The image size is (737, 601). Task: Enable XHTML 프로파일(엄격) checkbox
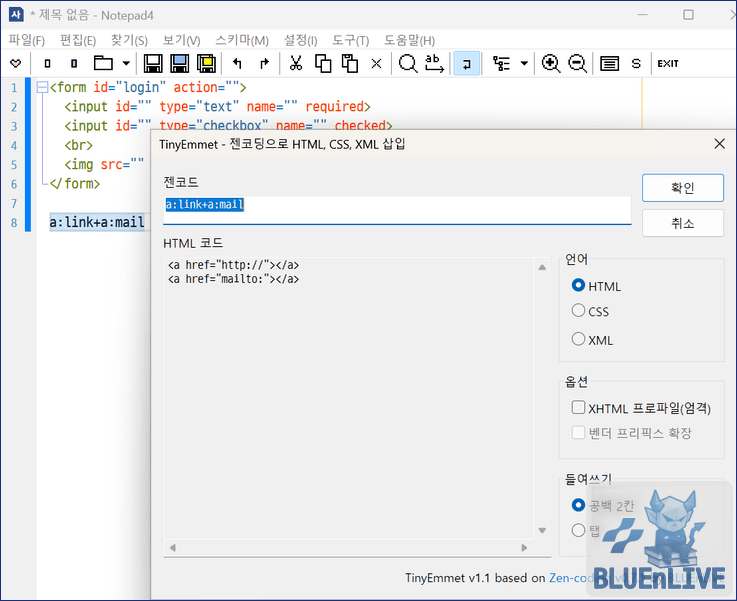pos(578,407)
